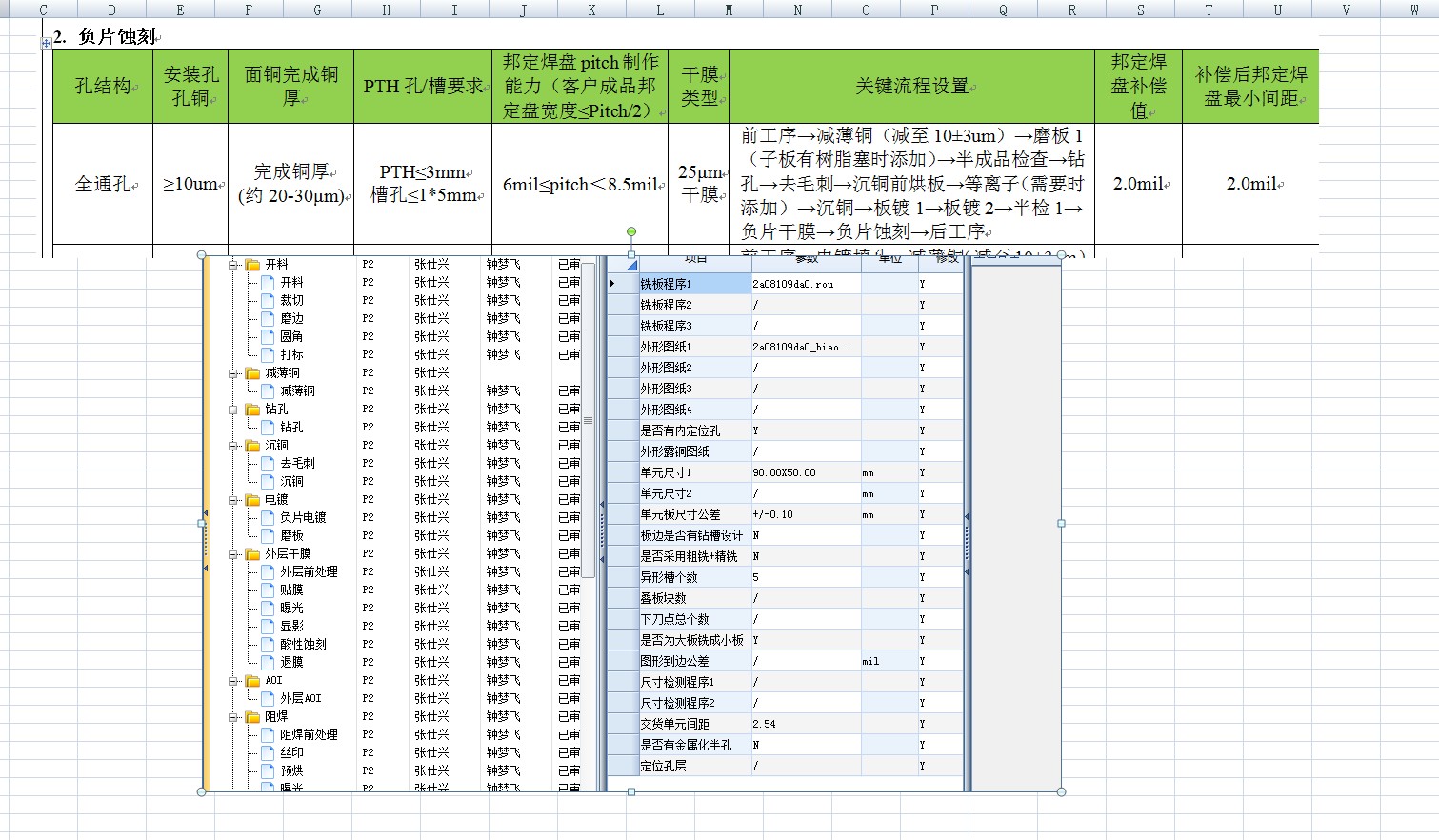Click the +/-0.10 value for 单元板尺寸公差
Screen dimensions: 1439x840
click(772, 514)
